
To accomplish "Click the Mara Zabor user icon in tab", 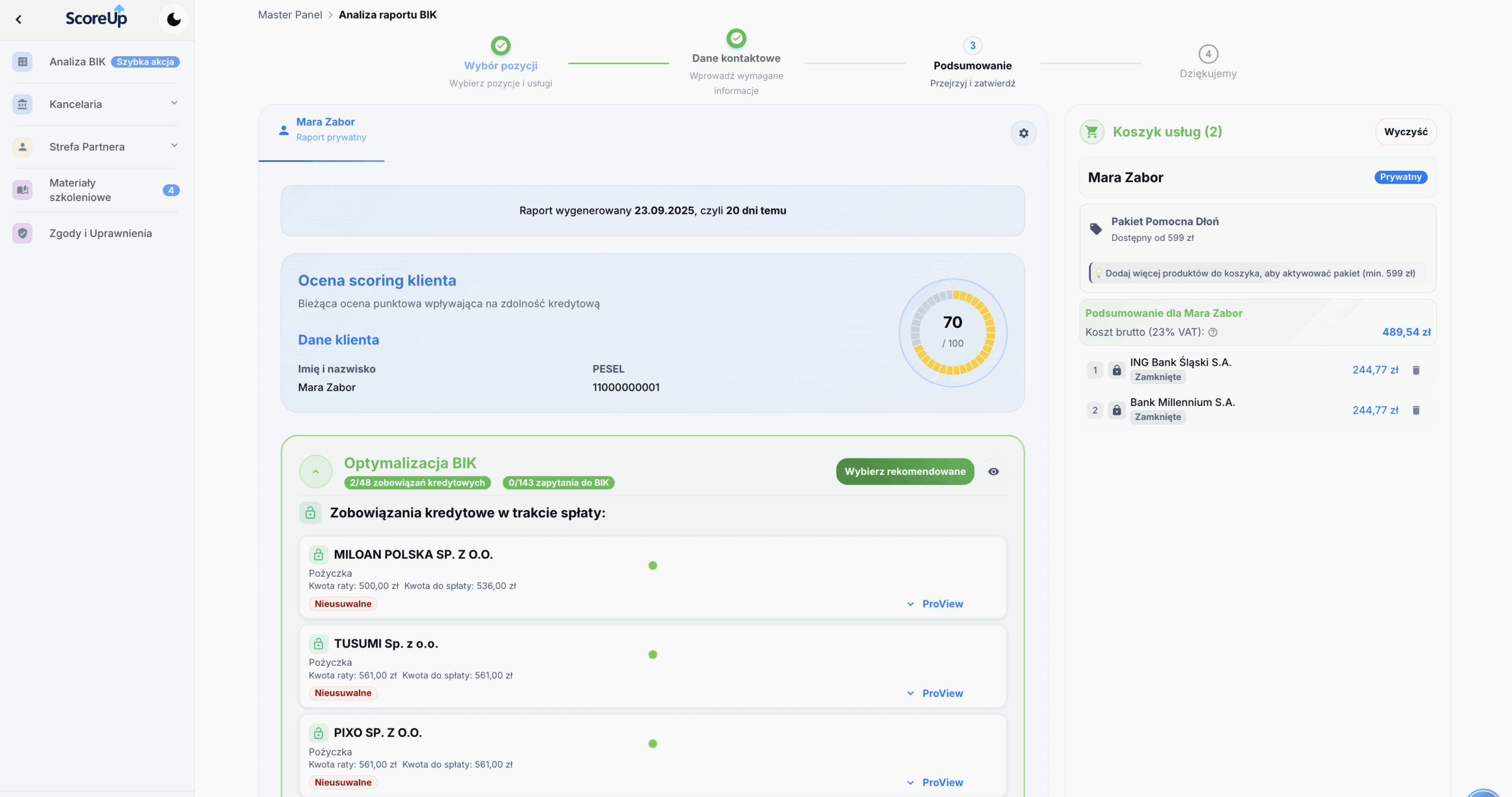I will (283, 131).
